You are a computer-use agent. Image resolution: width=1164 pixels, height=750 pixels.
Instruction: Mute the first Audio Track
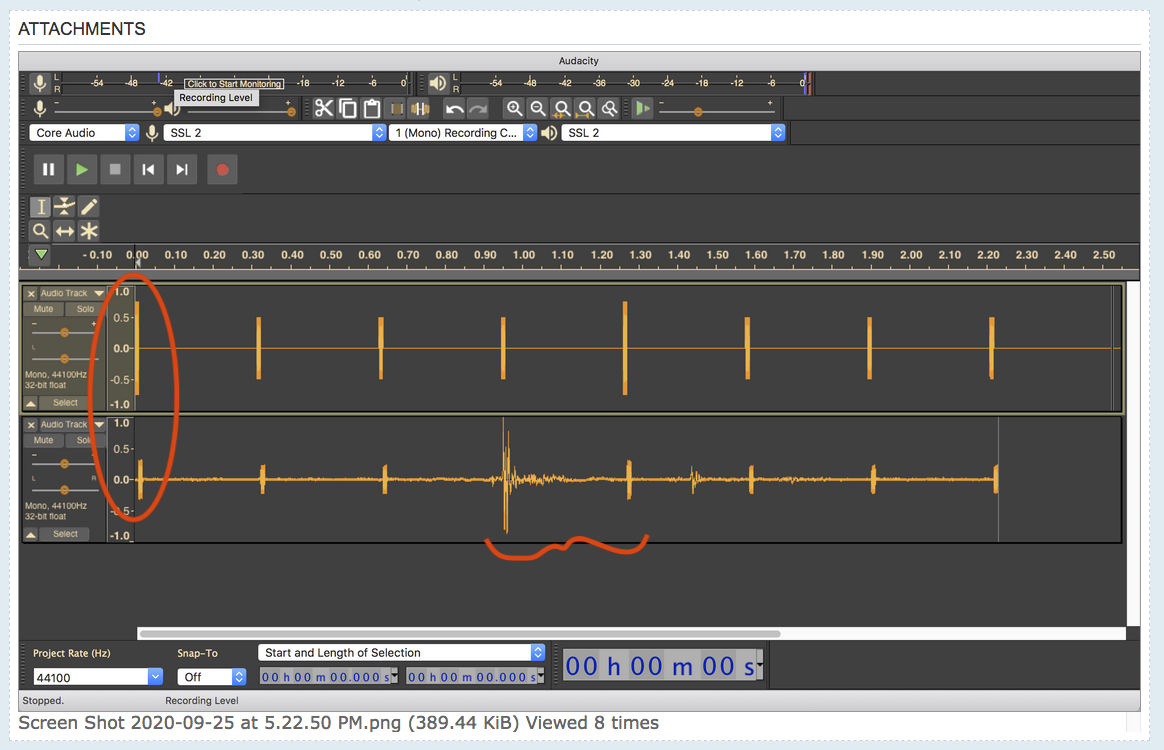click(42, 308)
